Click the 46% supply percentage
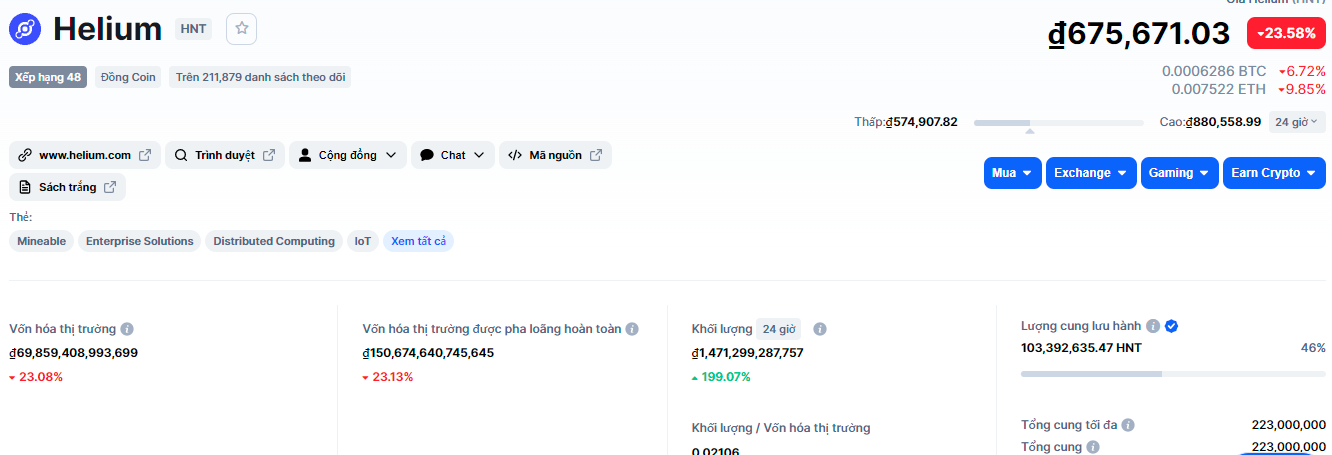This screenshot has width=1332, height=455. tap(1313, 348)
